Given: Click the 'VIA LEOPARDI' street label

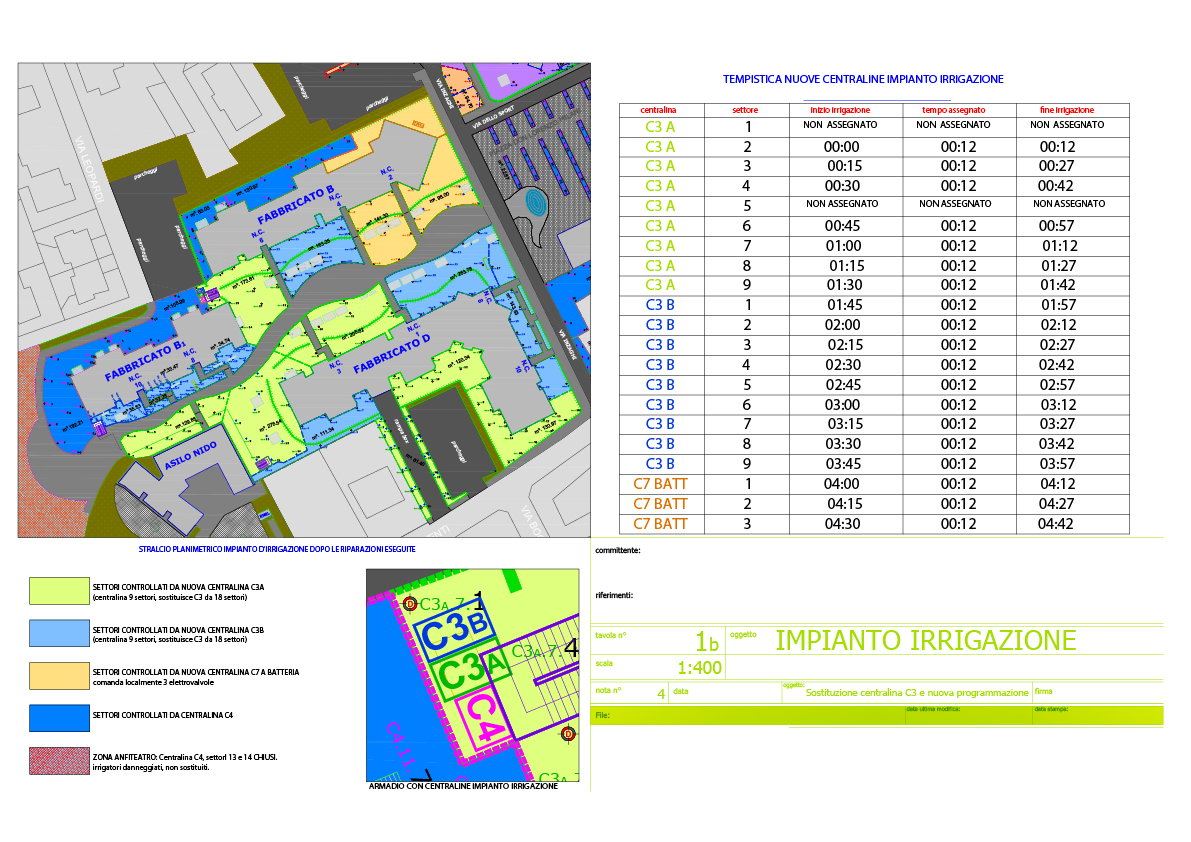Looking at the screenshot, I should (89, 169).
